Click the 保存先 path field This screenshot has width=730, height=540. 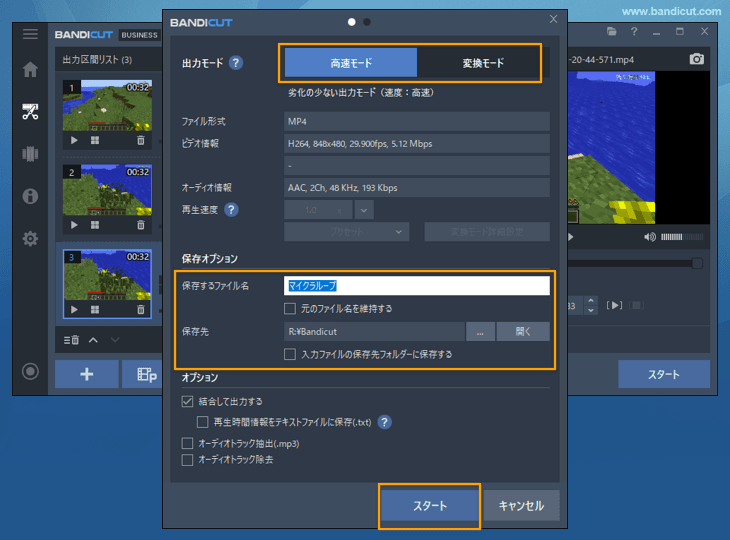click(x=374, y=331)
